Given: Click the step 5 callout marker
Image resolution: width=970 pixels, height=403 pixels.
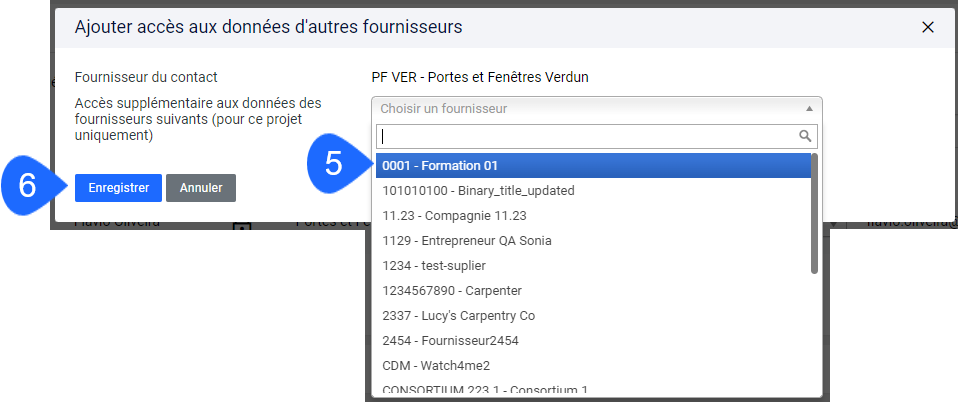Looking at the screenshot, I should (337, 165).
